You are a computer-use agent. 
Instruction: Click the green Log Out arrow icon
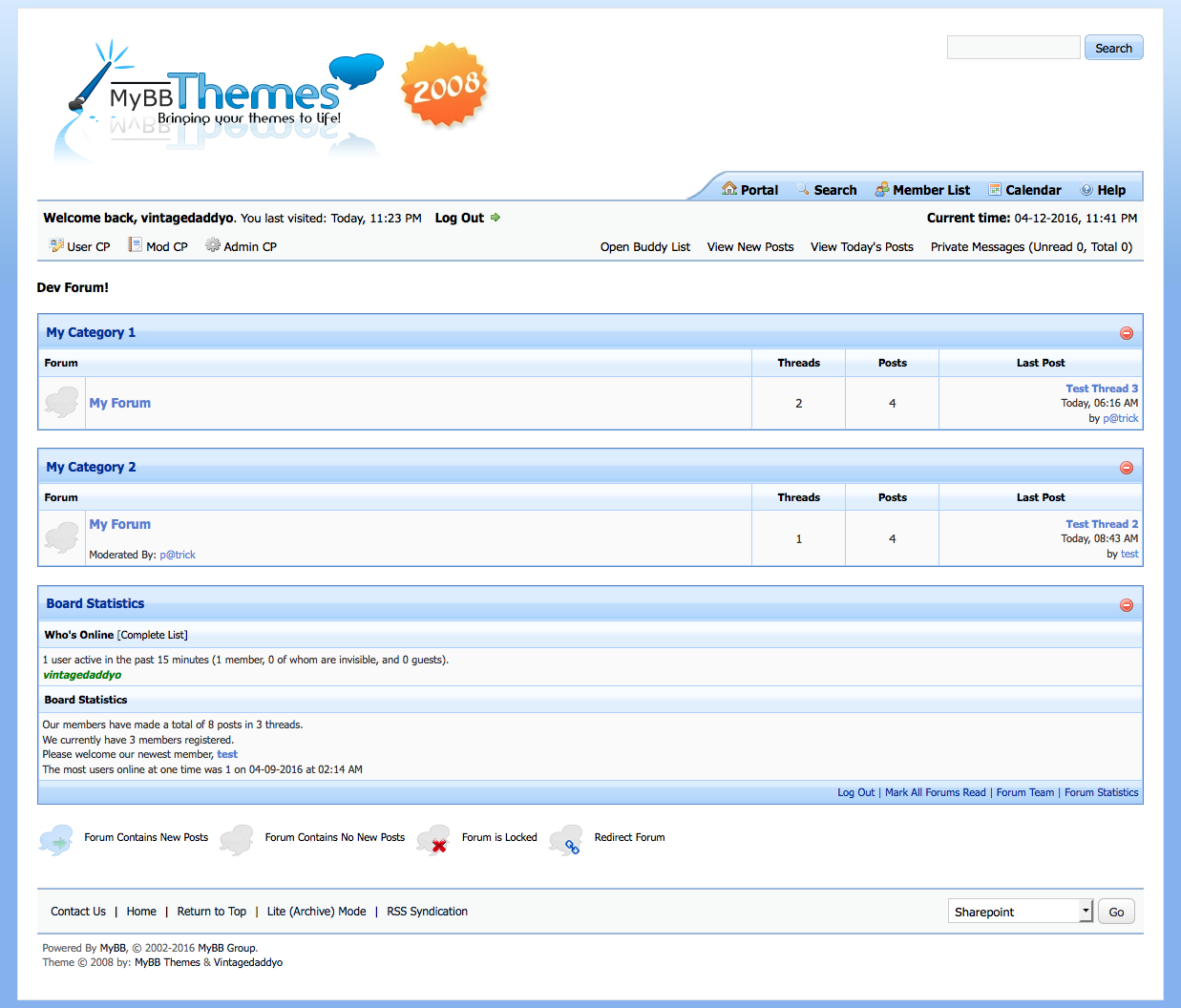(496, 218)
